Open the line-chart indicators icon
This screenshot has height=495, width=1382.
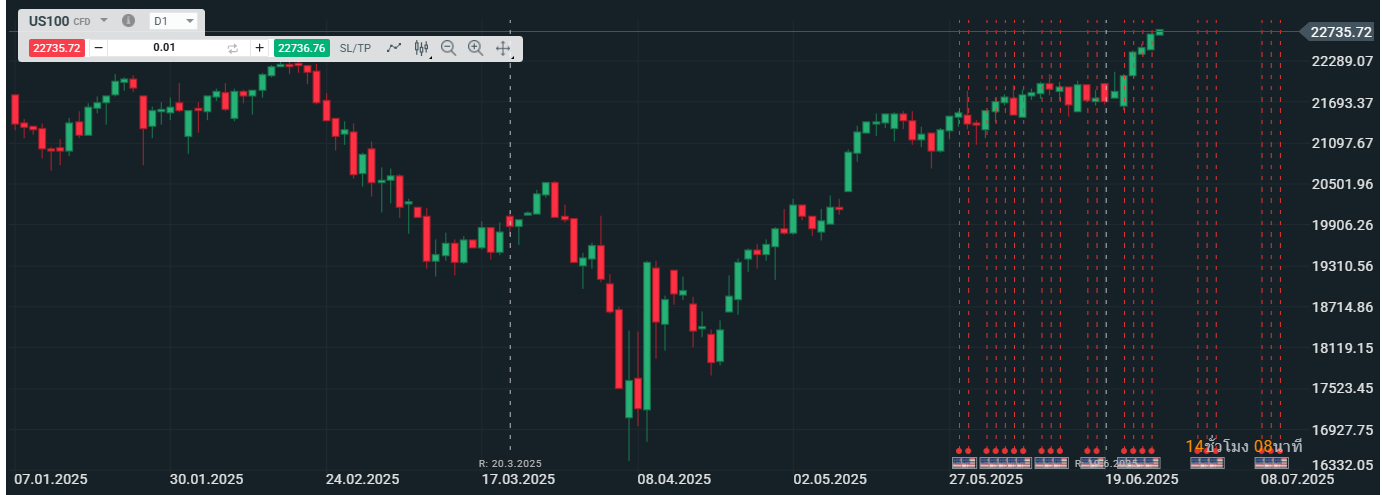coord(394,48)
